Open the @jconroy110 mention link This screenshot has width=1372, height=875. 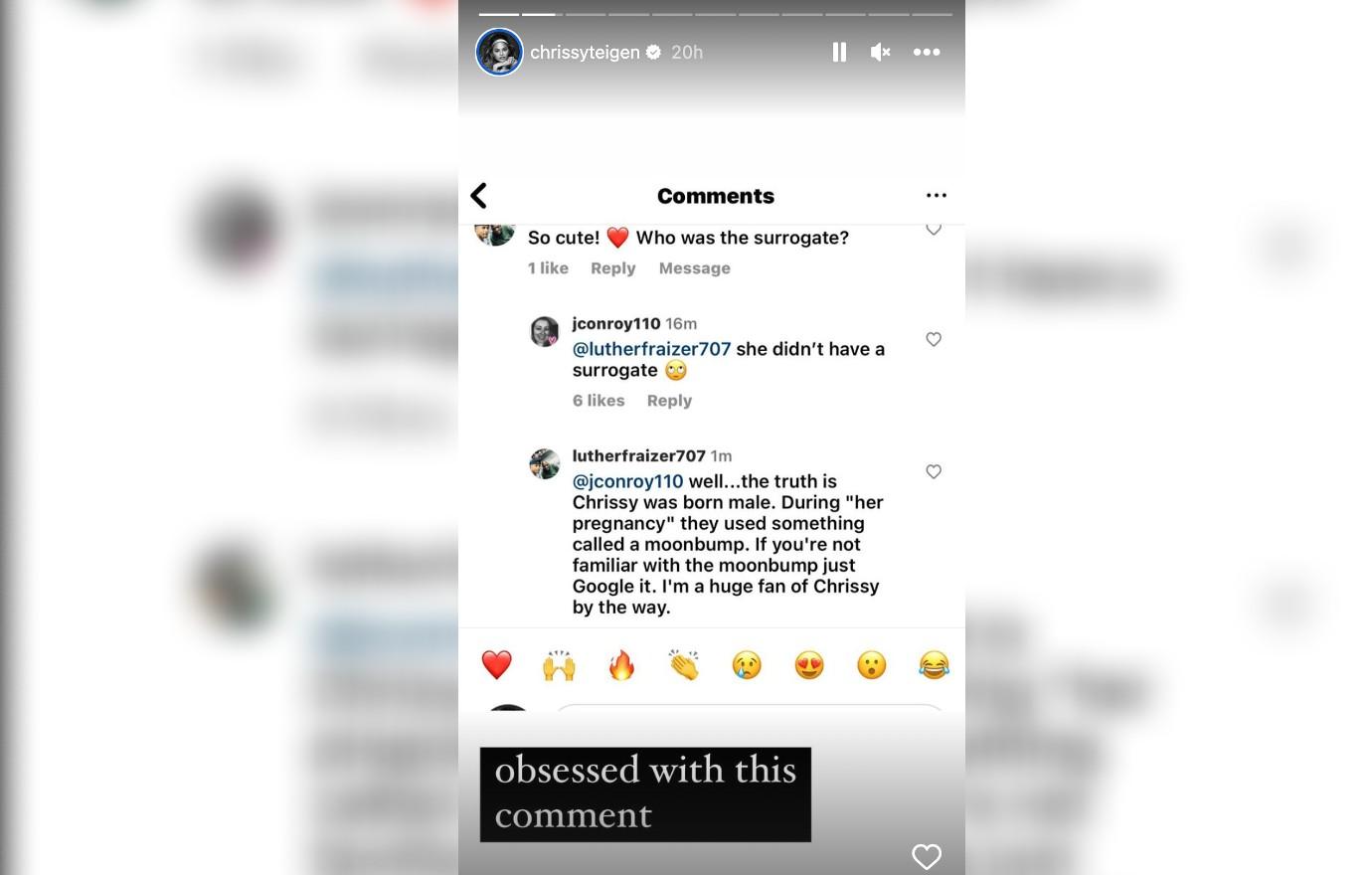pos(627,481)
